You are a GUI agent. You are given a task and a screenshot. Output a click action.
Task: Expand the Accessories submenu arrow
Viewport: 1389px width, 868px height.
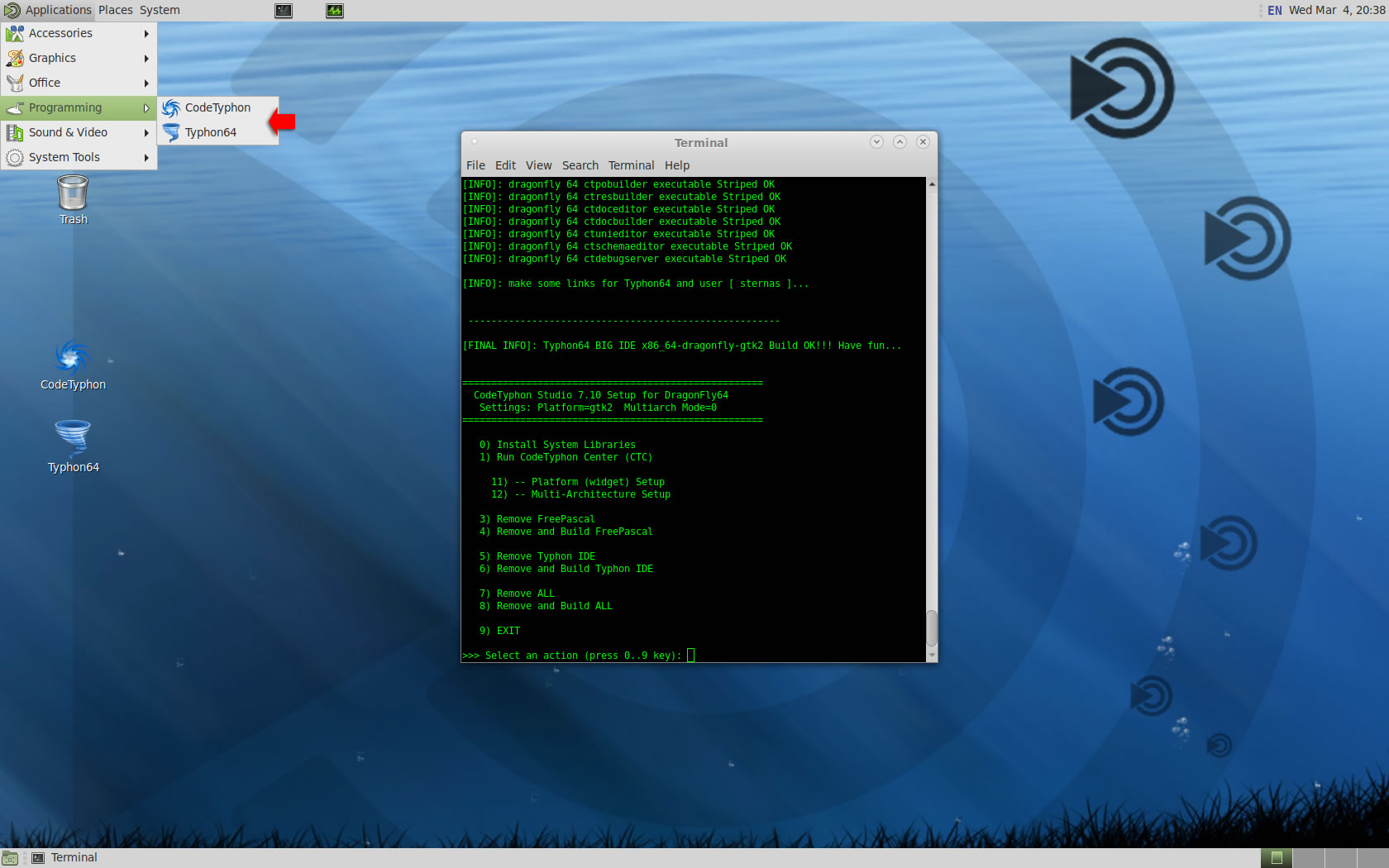tap(146, 33)
